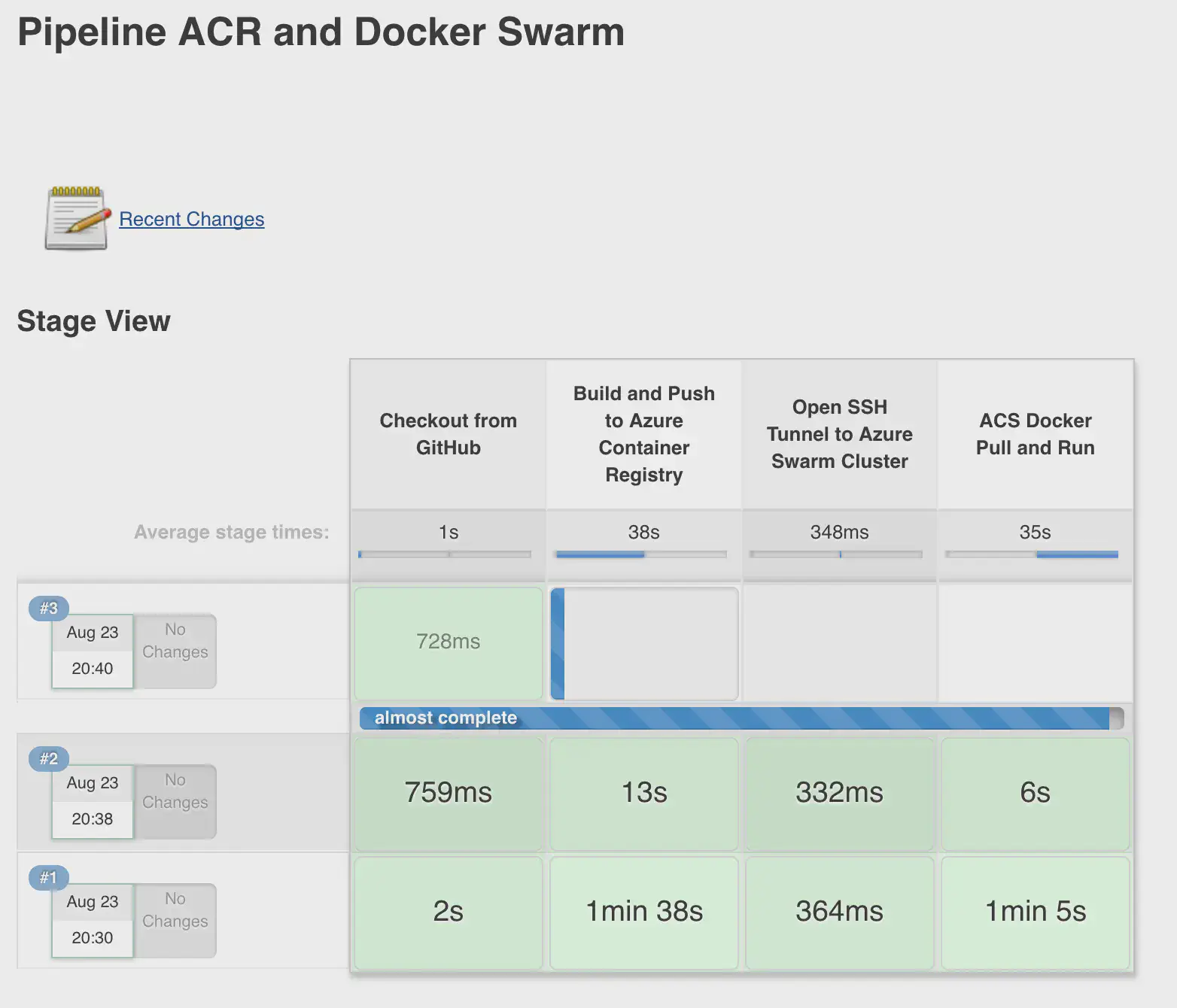Click ACS Docker Pull and Run header
The width and height of the screenshot is (1177, 1008).
coord(1035,434)
